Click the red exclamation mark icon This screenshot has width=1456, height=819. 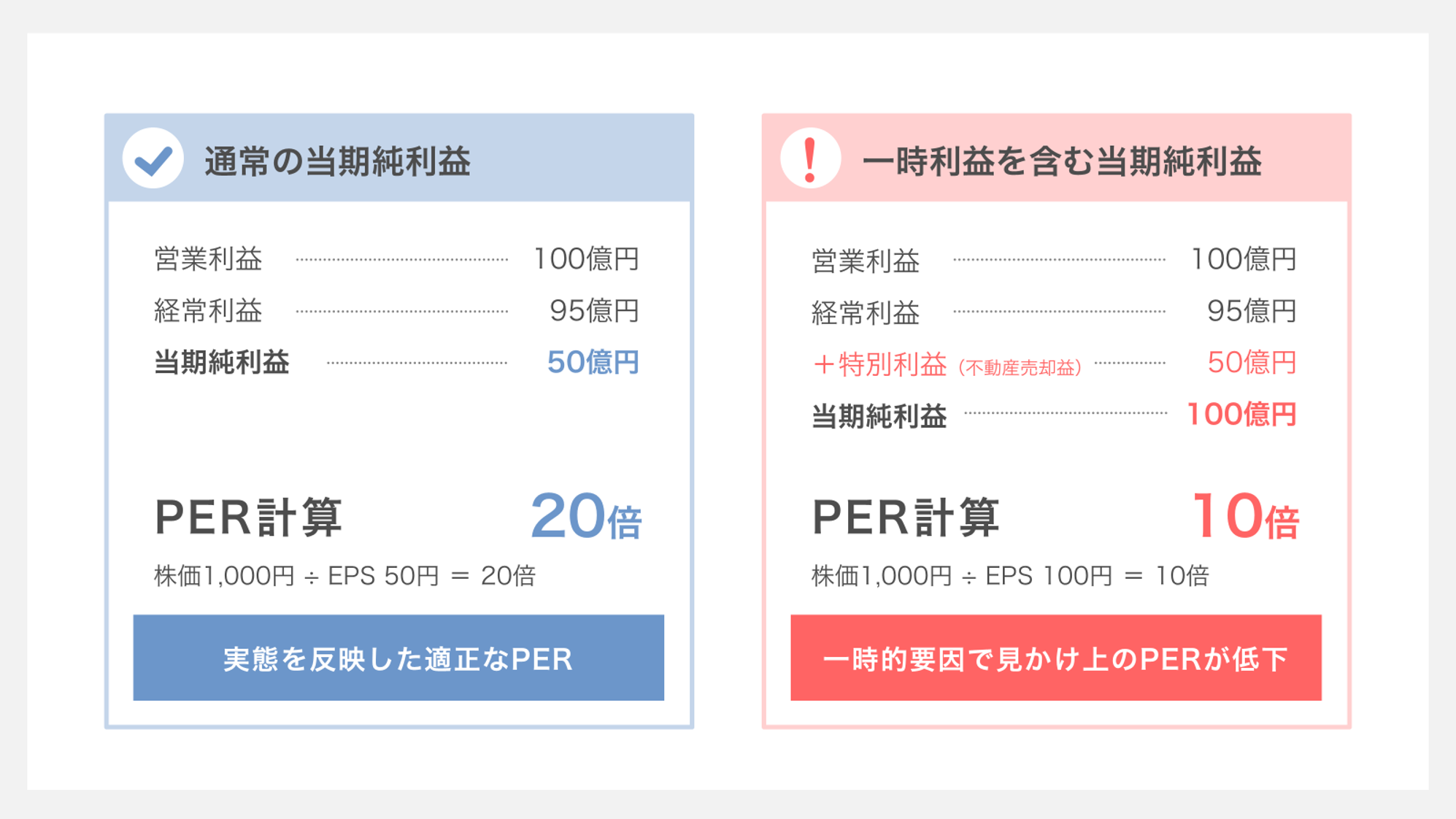click(x=810, y=158)
